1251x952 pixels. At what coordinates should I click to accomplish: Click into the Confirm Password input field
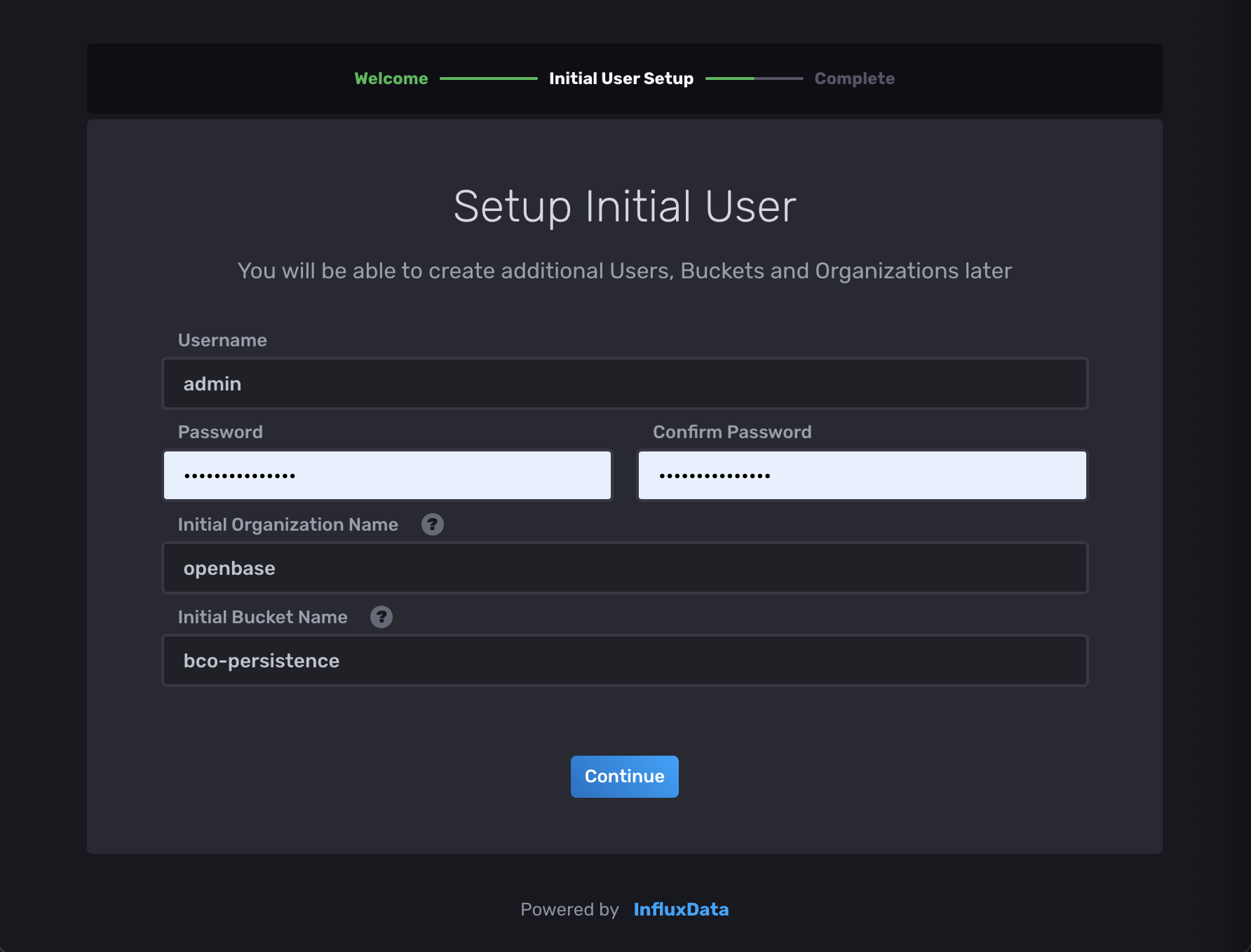pyautogui.click(x=862, y=475)
